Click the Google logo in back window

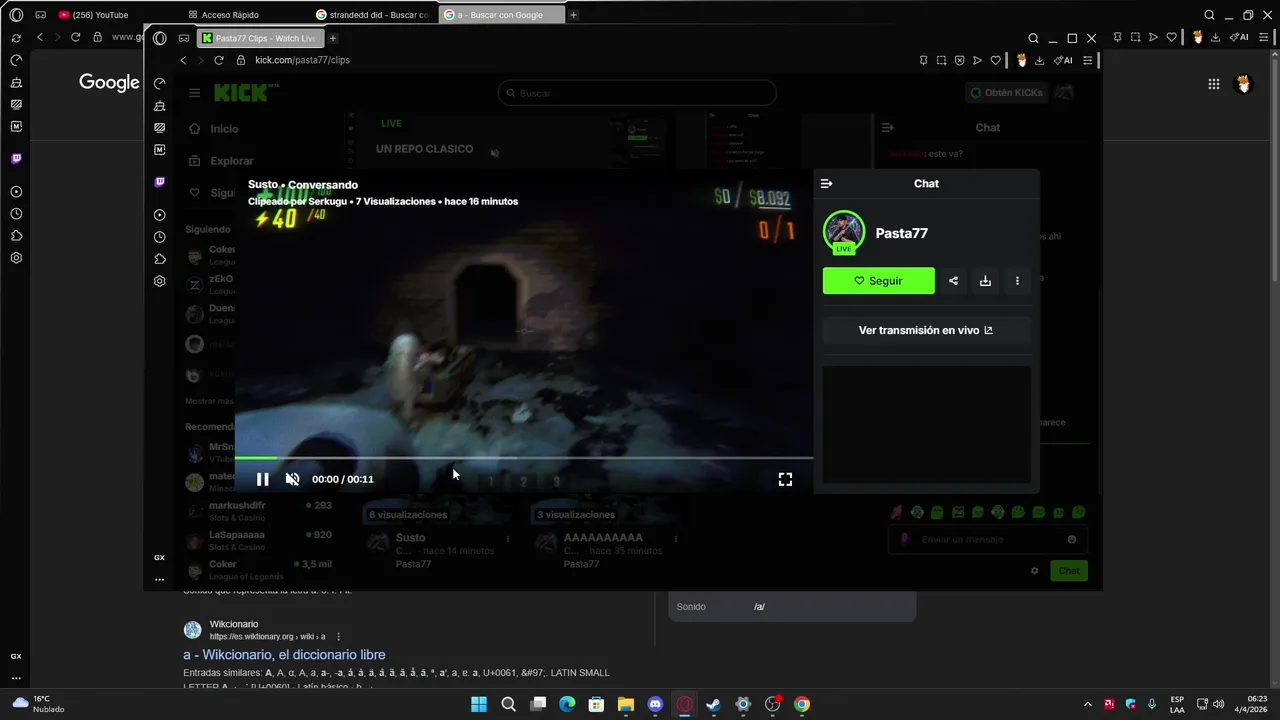tap(109, 83)
